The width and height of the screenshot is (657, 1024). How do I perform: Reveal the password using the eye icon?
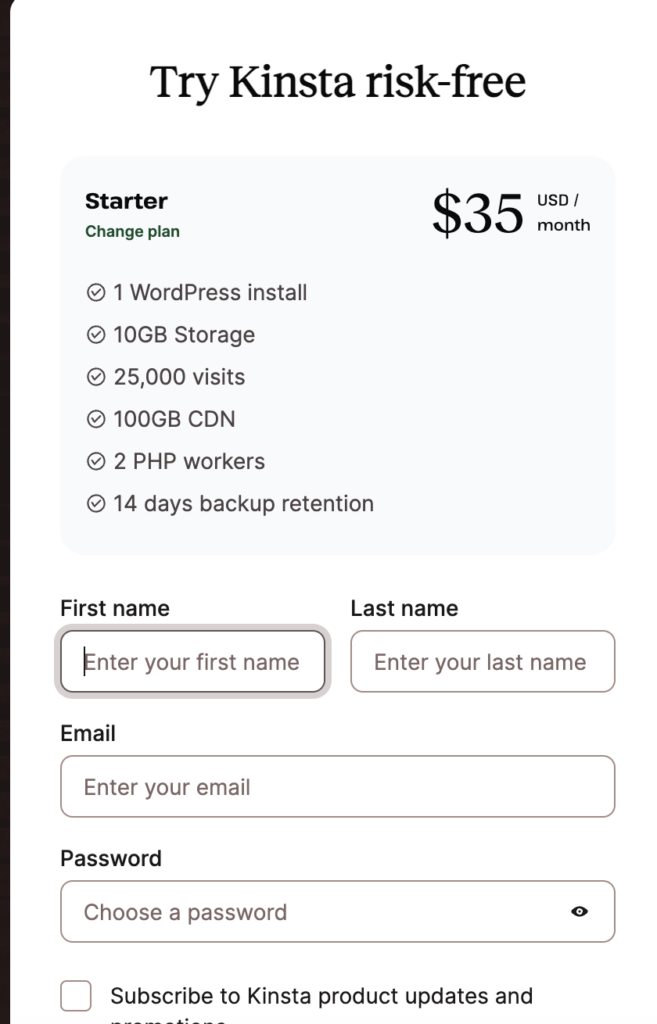click(x=580, y=911)
